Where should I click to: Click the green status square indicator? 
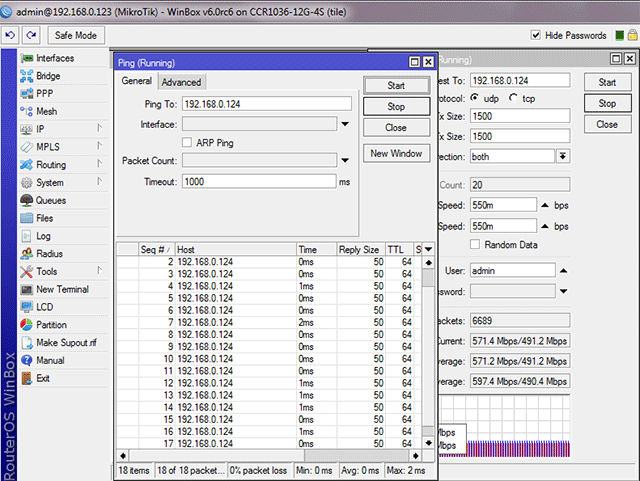(620, 36)
